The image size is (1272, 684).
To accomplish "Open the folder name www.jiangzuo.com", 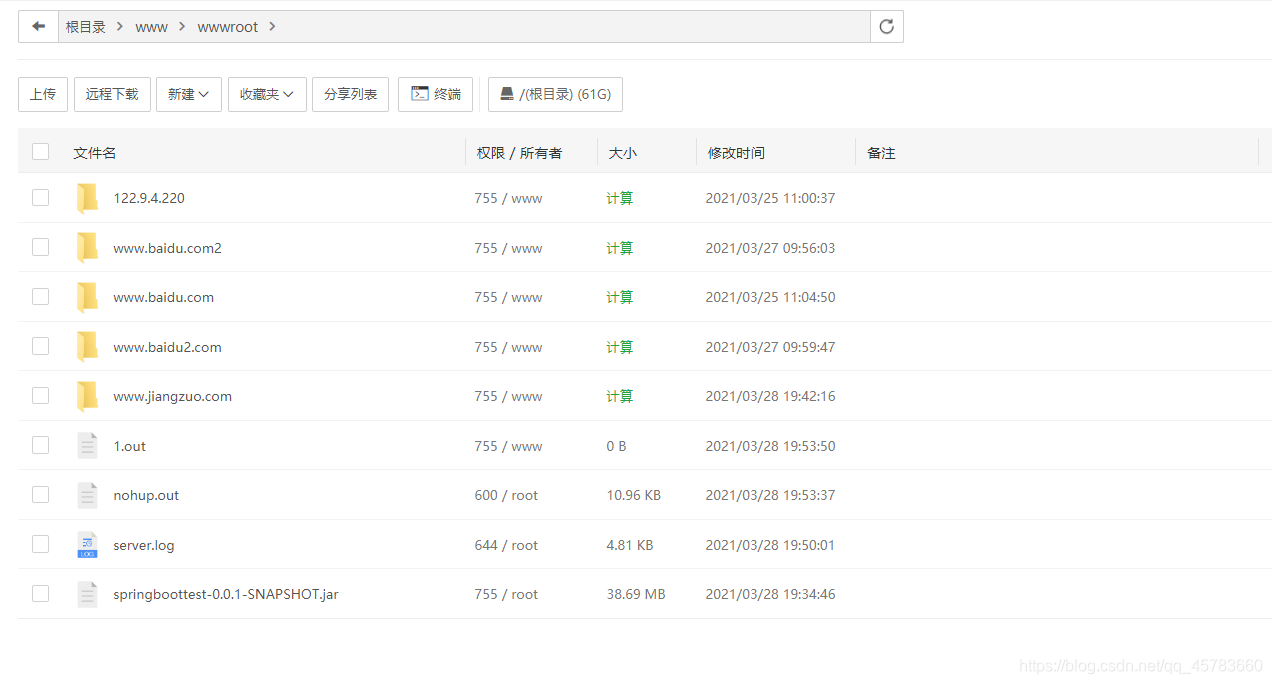I will click(172, 396).
